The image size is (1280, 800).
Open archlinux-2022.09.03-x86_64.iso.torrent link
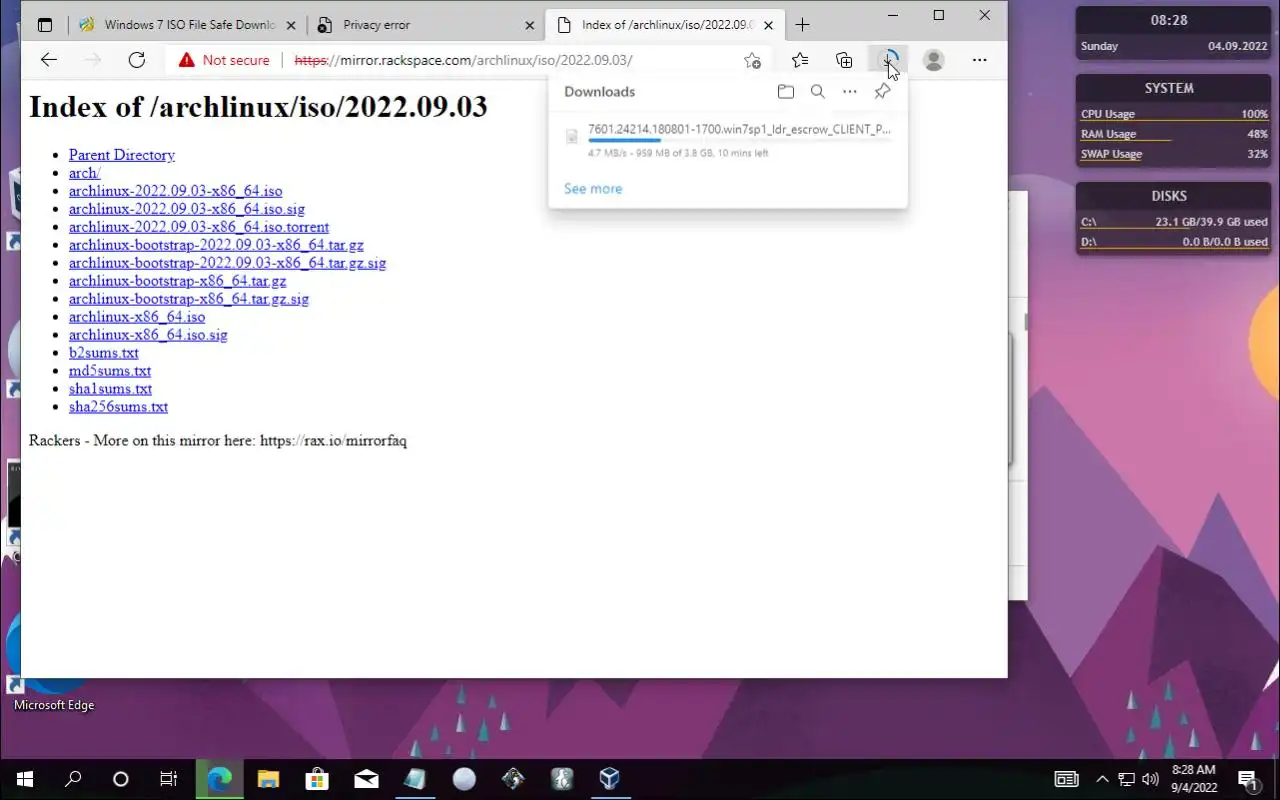(x=199, y=227)
